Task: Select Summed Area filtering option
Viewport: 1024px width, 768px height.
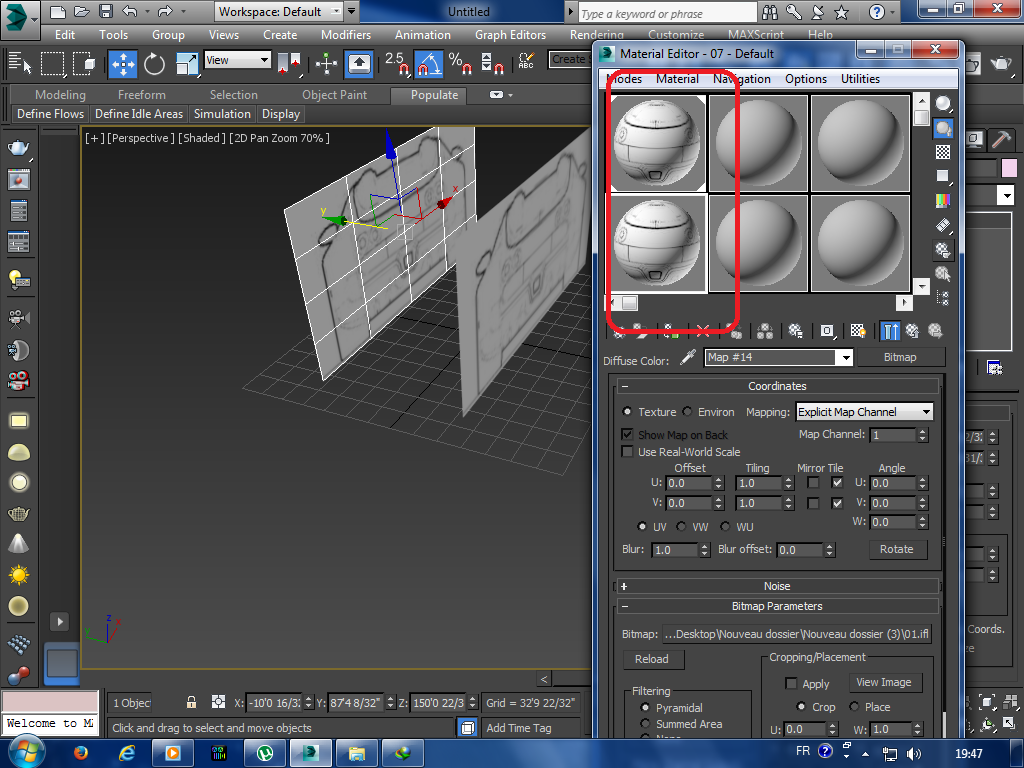Action: (x=645, y=724)
